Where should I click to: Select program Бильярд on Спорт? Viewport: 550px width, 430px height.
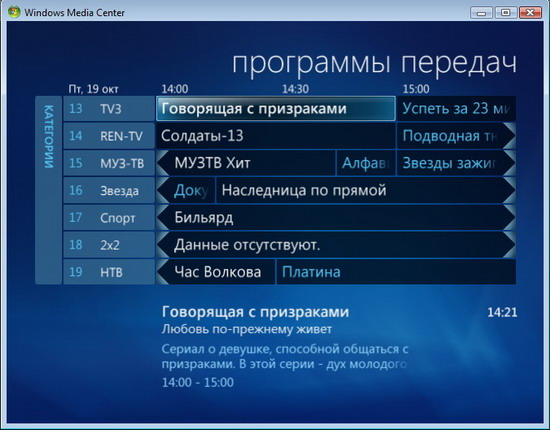337,218
